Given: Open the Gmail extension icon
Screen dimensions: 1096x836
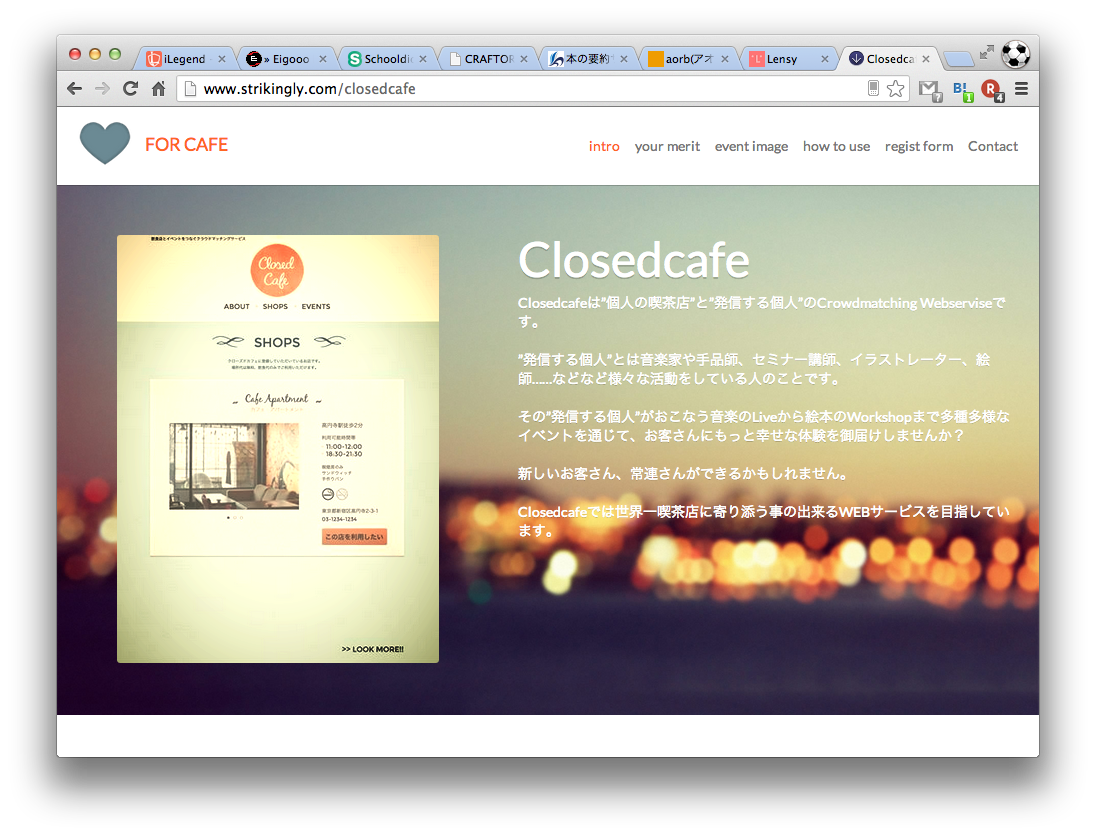Looking at the screenshot, I should 930,89.
